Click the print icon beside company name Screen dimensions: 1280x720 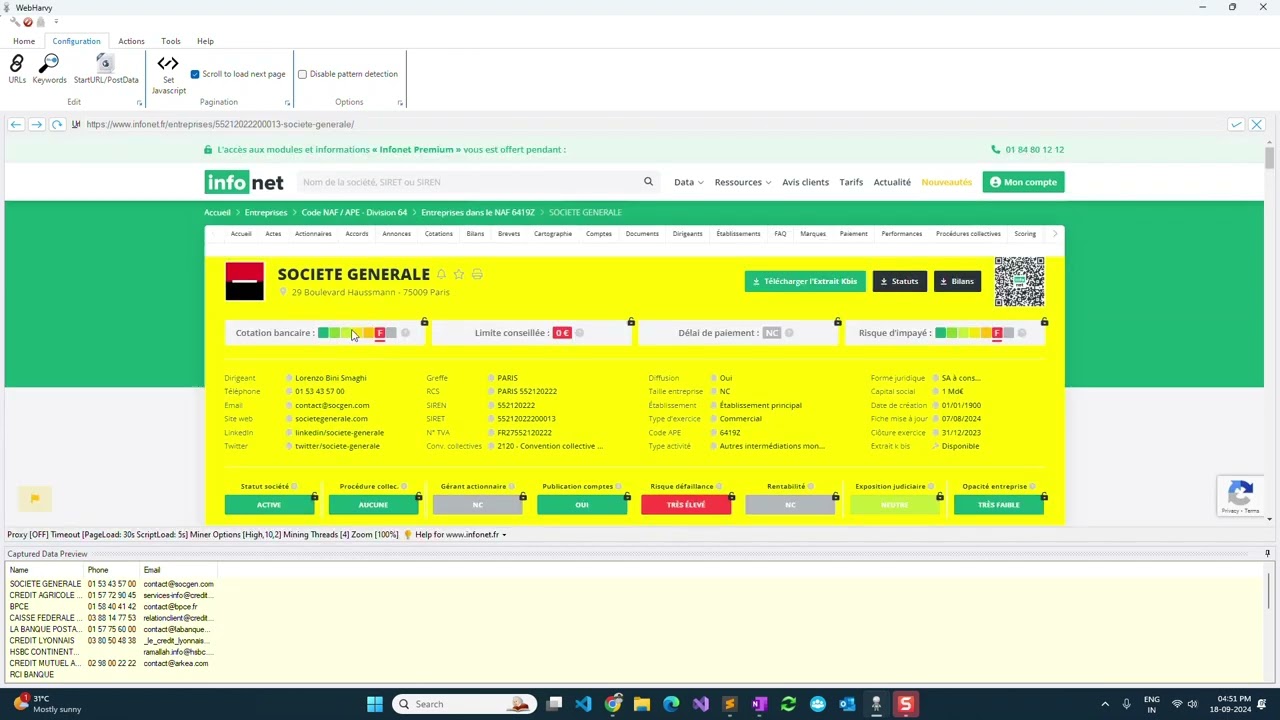point(477,274)
